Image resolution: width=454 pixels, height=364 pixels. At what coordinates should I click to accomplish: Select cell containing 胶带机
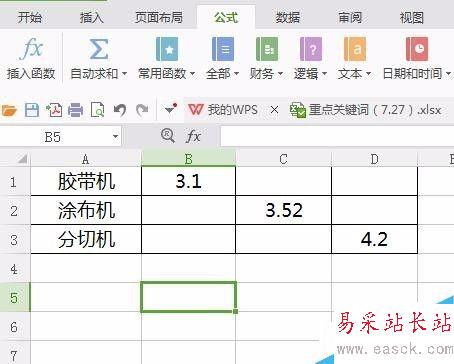86,182
